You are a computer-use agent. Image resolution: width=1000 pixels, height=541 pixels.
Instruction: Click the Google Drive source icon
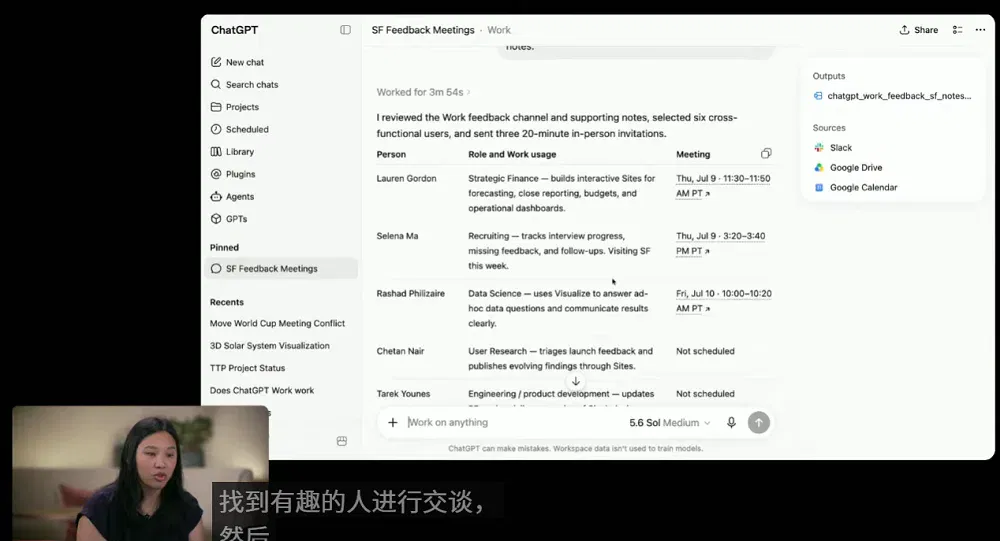(x=819, y=167)
